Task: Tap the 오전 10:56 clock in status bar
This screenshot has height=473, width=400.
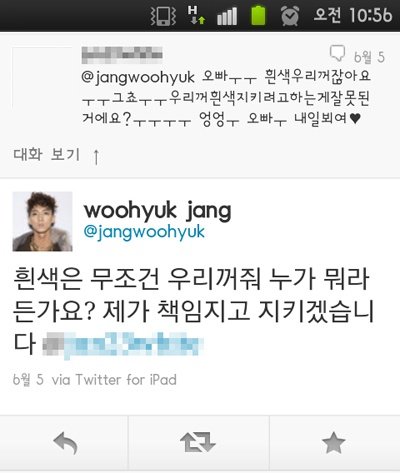Action: (353, 15)
